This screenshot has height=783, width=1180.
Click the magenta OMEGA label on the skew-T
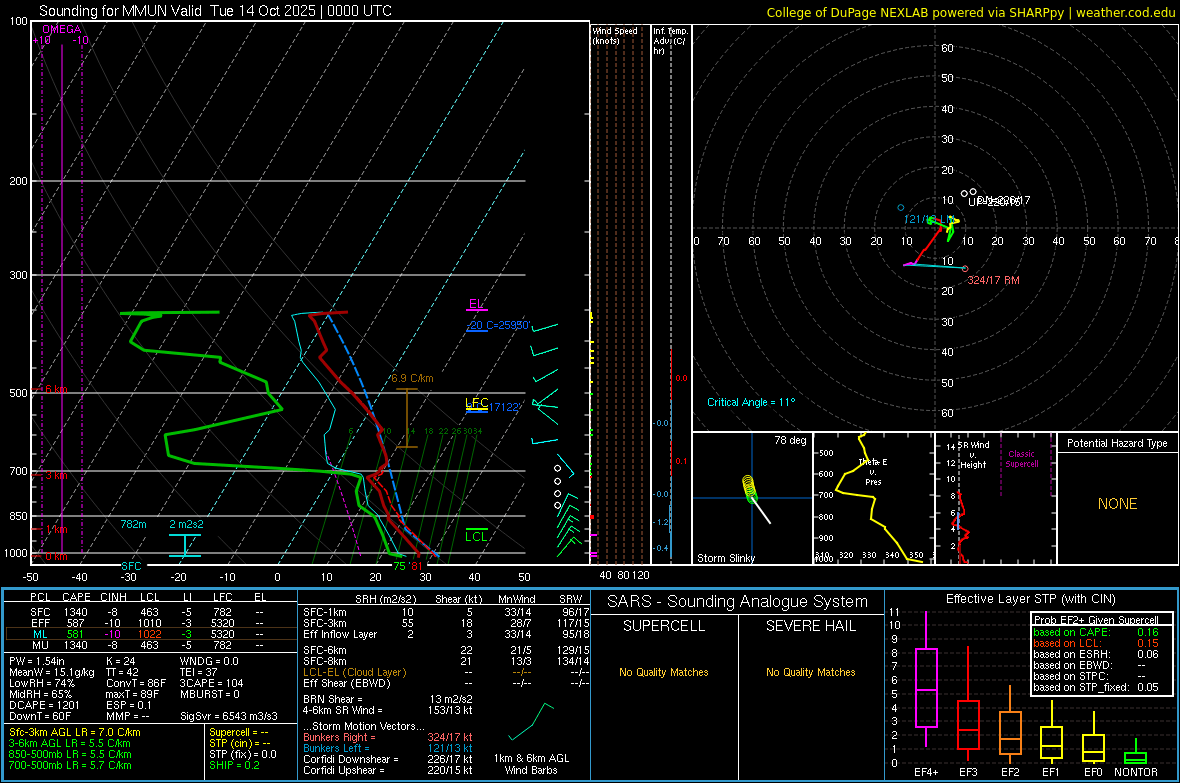click(x=62, y=29)
